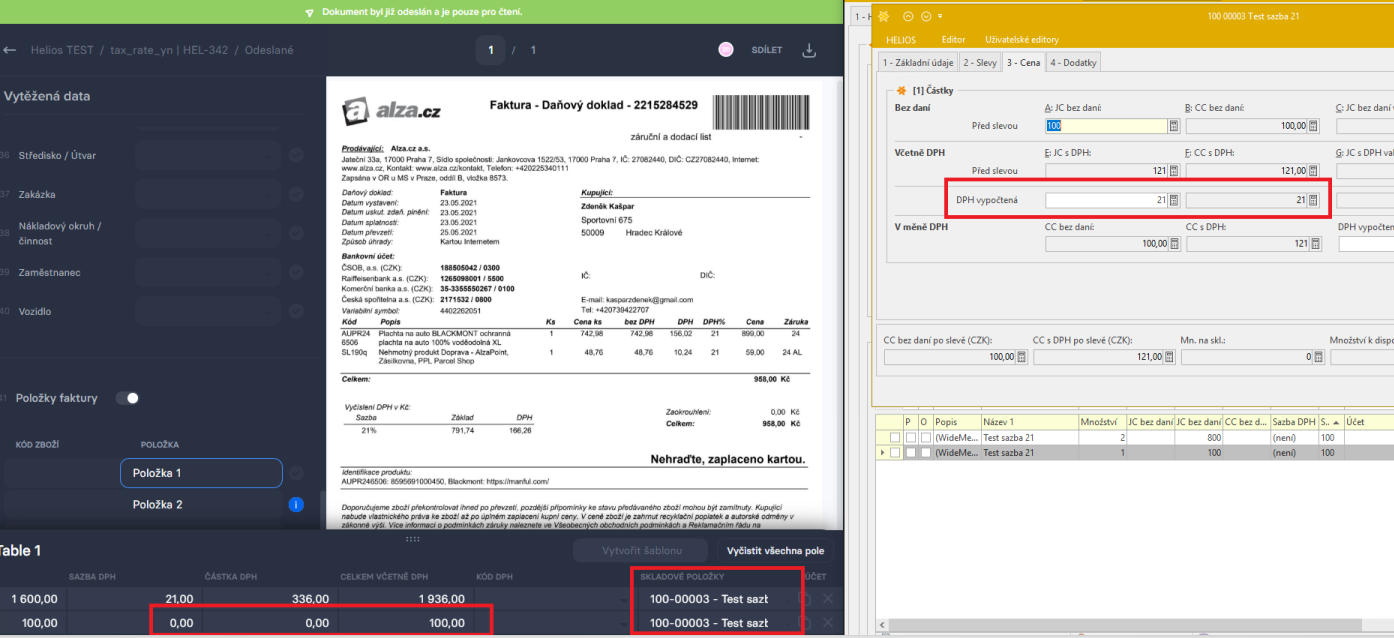The height and width of the screenshot is (638, 1394).
Task: Click the check icon beside Položka 1
Action: [x=296, y=473]
